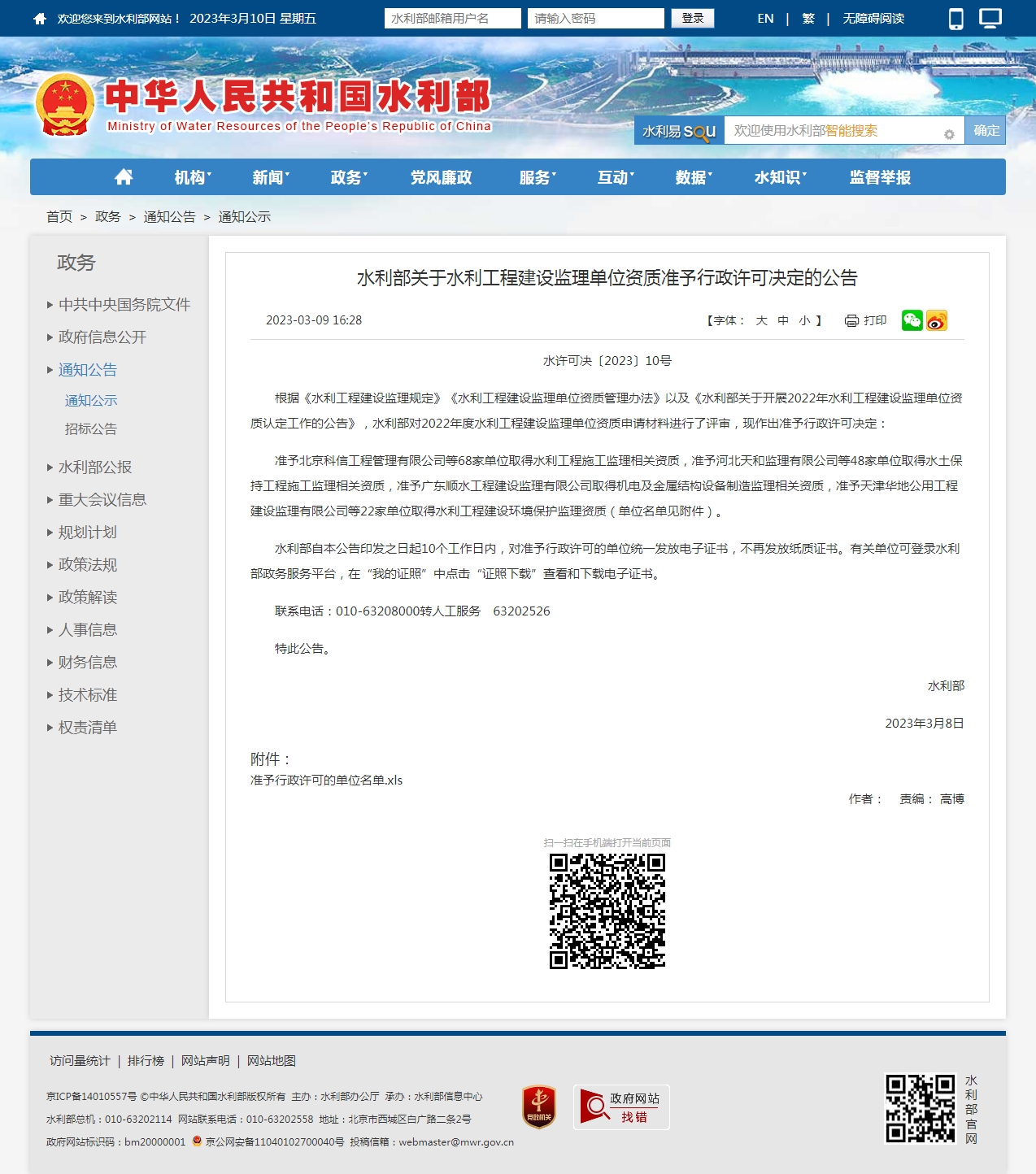This screenshot has height=1174, width=1036.
Task: Switch to English via EN link
Action: tap(765, 19)
